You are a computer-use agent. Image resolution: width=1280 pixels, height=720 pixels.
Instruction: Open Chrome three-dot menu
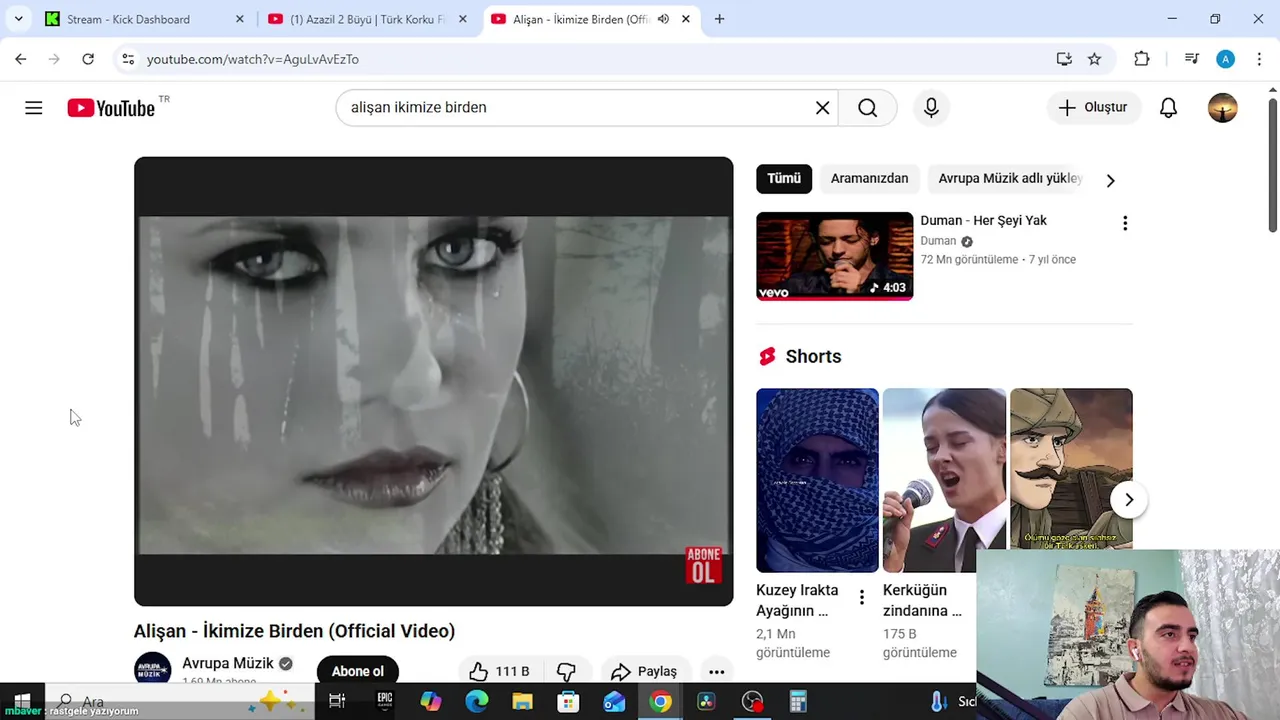pos(1259,59)
